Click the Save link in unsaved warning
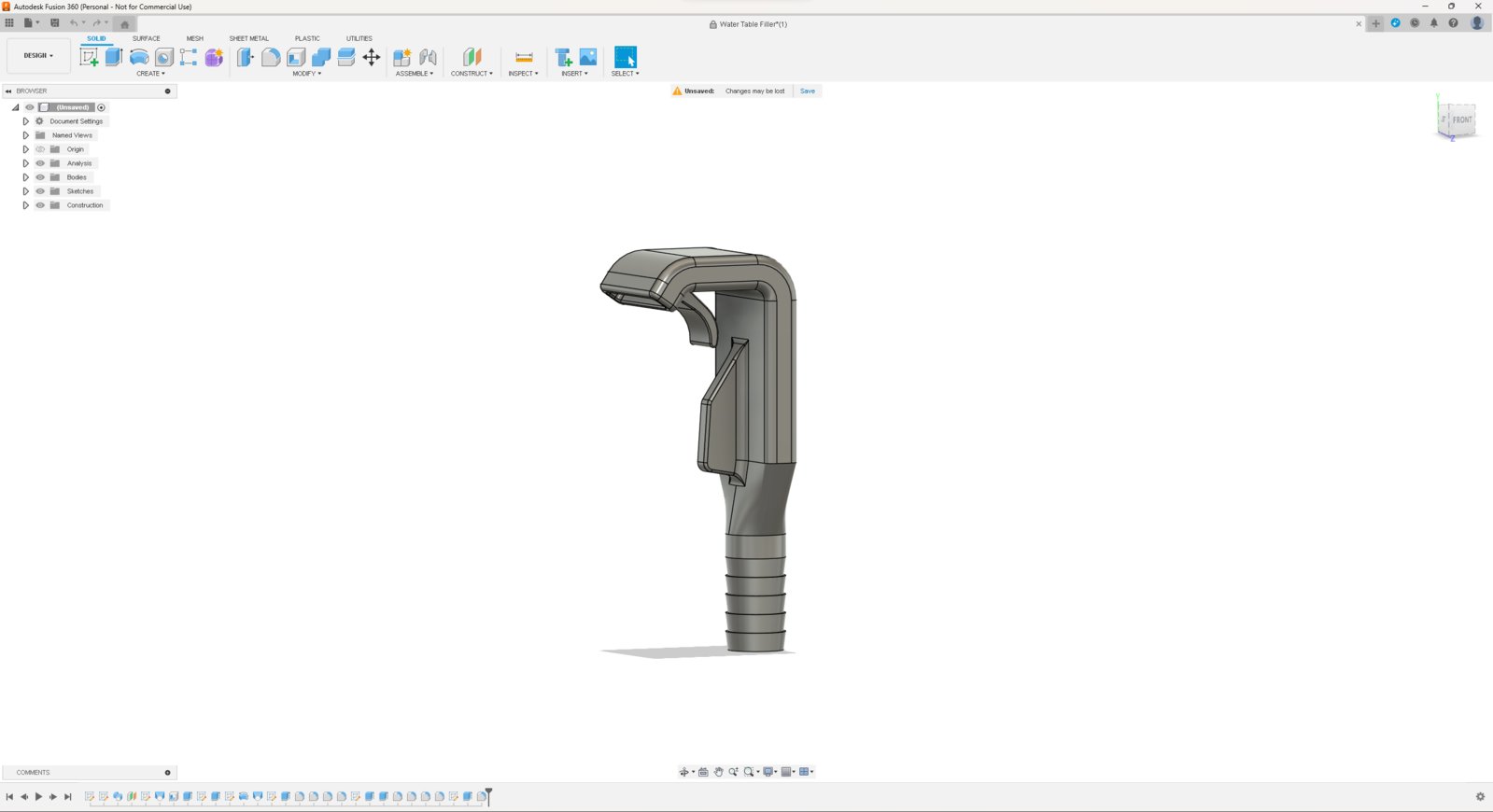1493x812 pixels. point(808,91)
